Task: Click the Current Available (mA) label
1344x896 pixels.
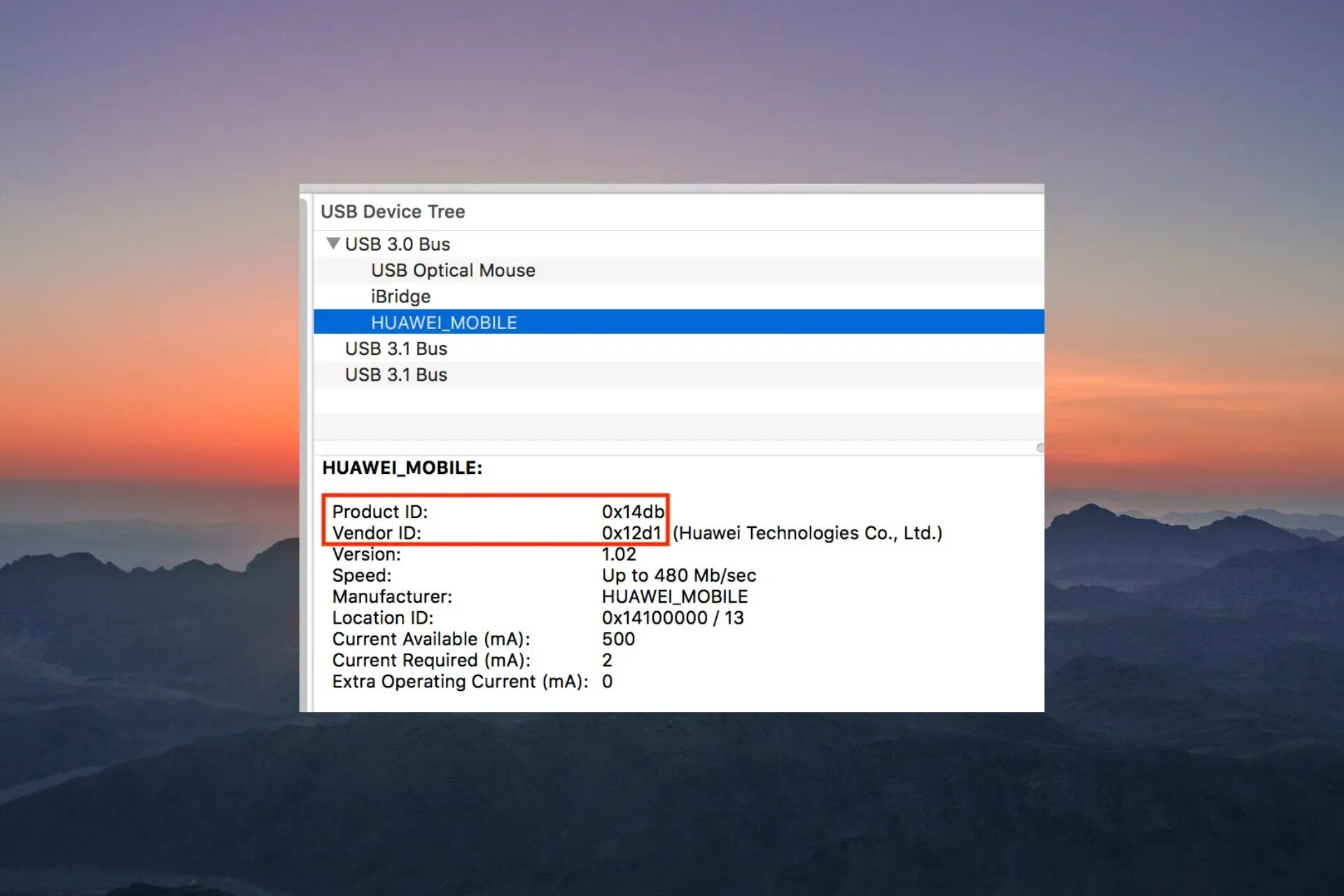Action: tap(431, 639)
